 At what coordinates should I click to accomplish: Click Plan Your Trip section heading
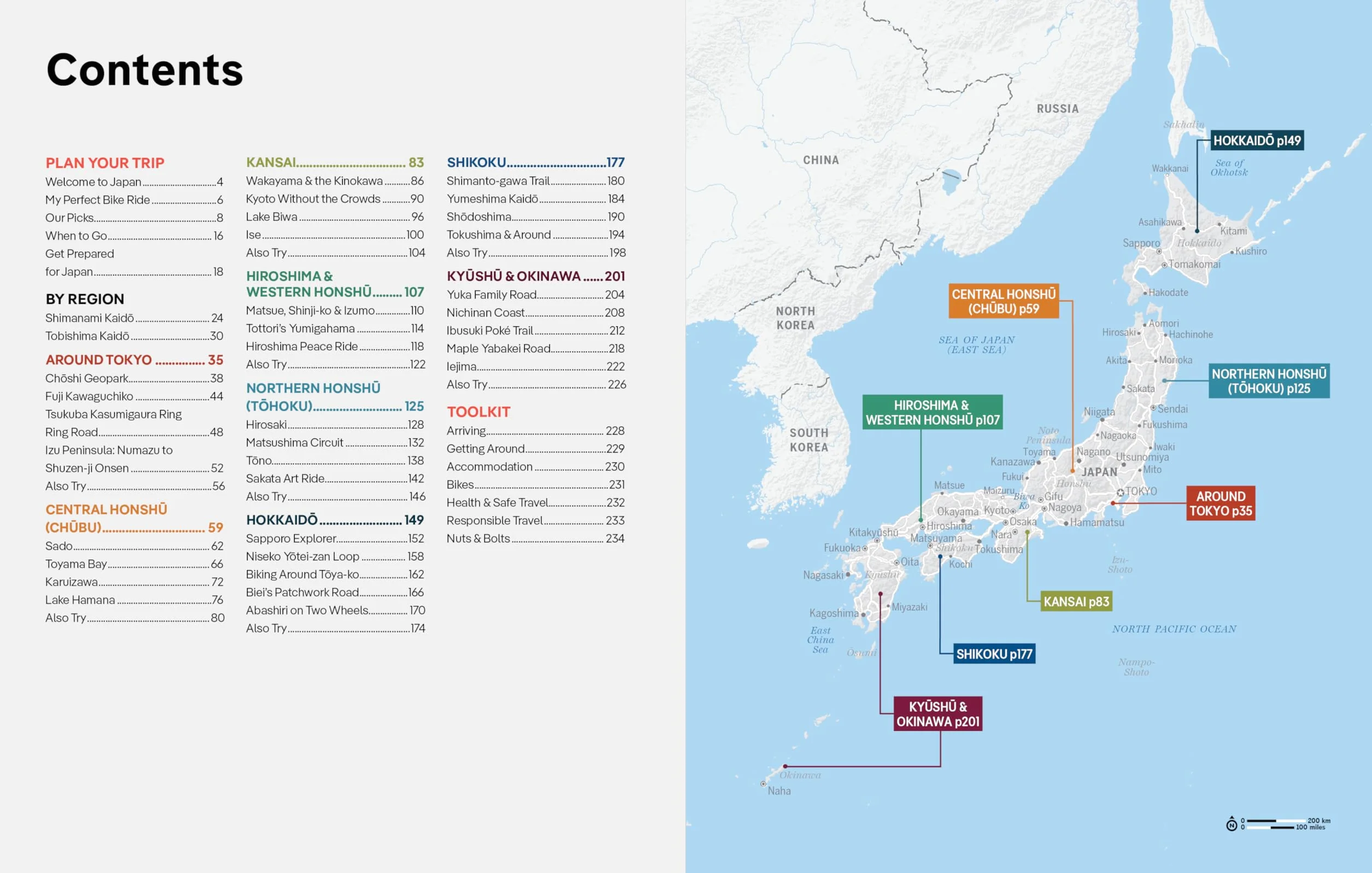tap(105, 163)
